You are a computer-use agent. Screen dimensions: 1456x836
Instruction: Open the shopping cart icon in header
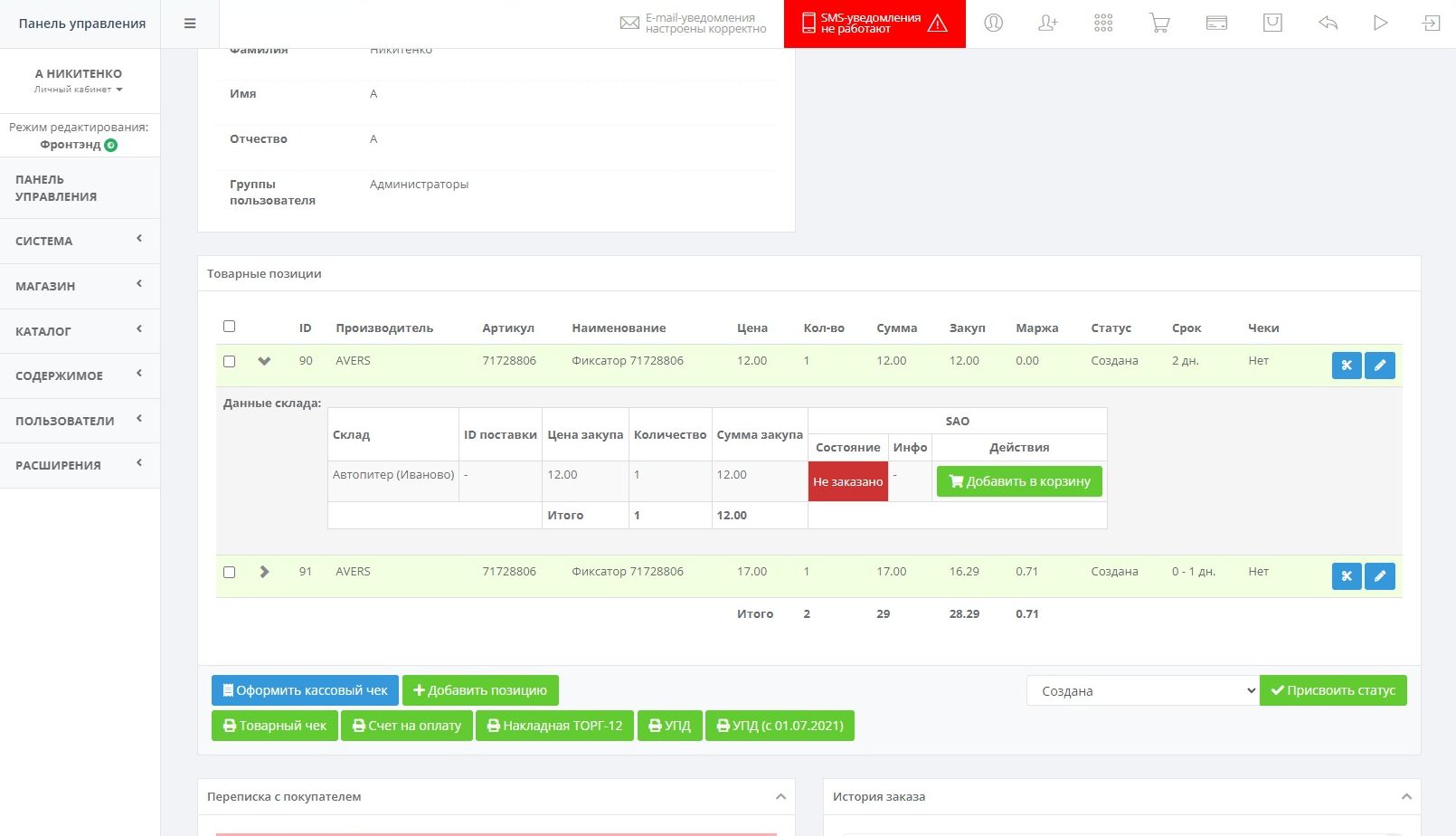coord(1159,24)
